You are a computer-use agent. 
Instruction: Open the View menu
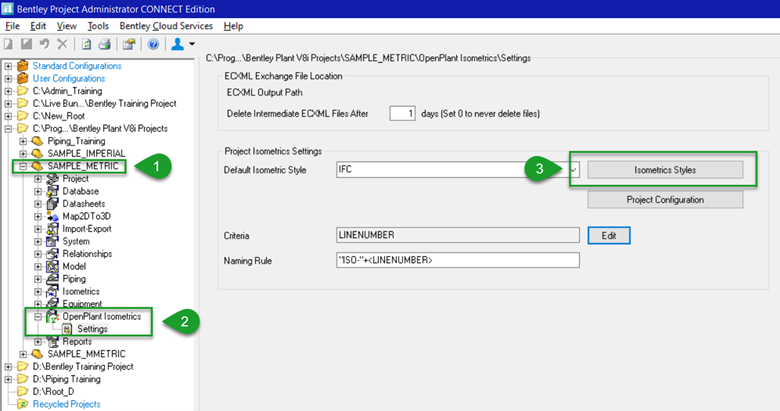(67, 26)
